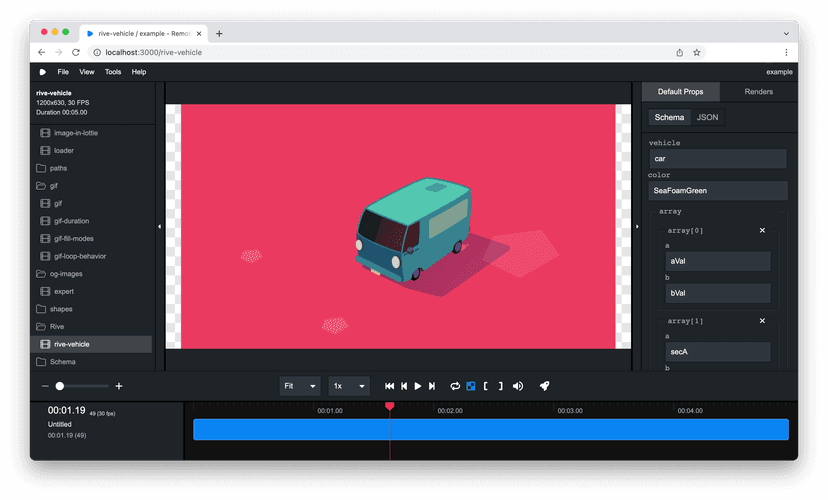Image resolution: width=828 pixels, height=500 pixels.
Task: Switch to the JSON view
Action: pyautogui.click(x=707, y=117)
